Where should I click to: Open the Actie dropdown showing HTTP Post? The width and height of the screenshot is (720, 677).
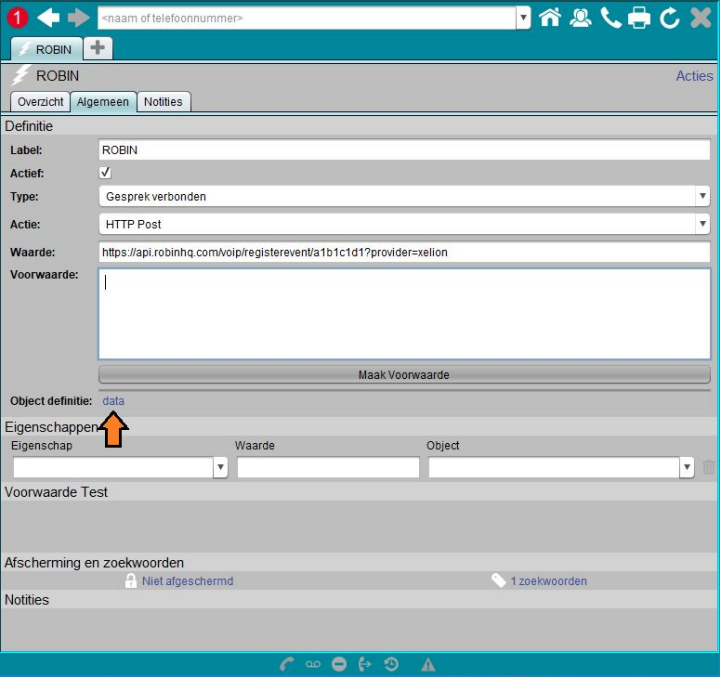pos(403,225)
